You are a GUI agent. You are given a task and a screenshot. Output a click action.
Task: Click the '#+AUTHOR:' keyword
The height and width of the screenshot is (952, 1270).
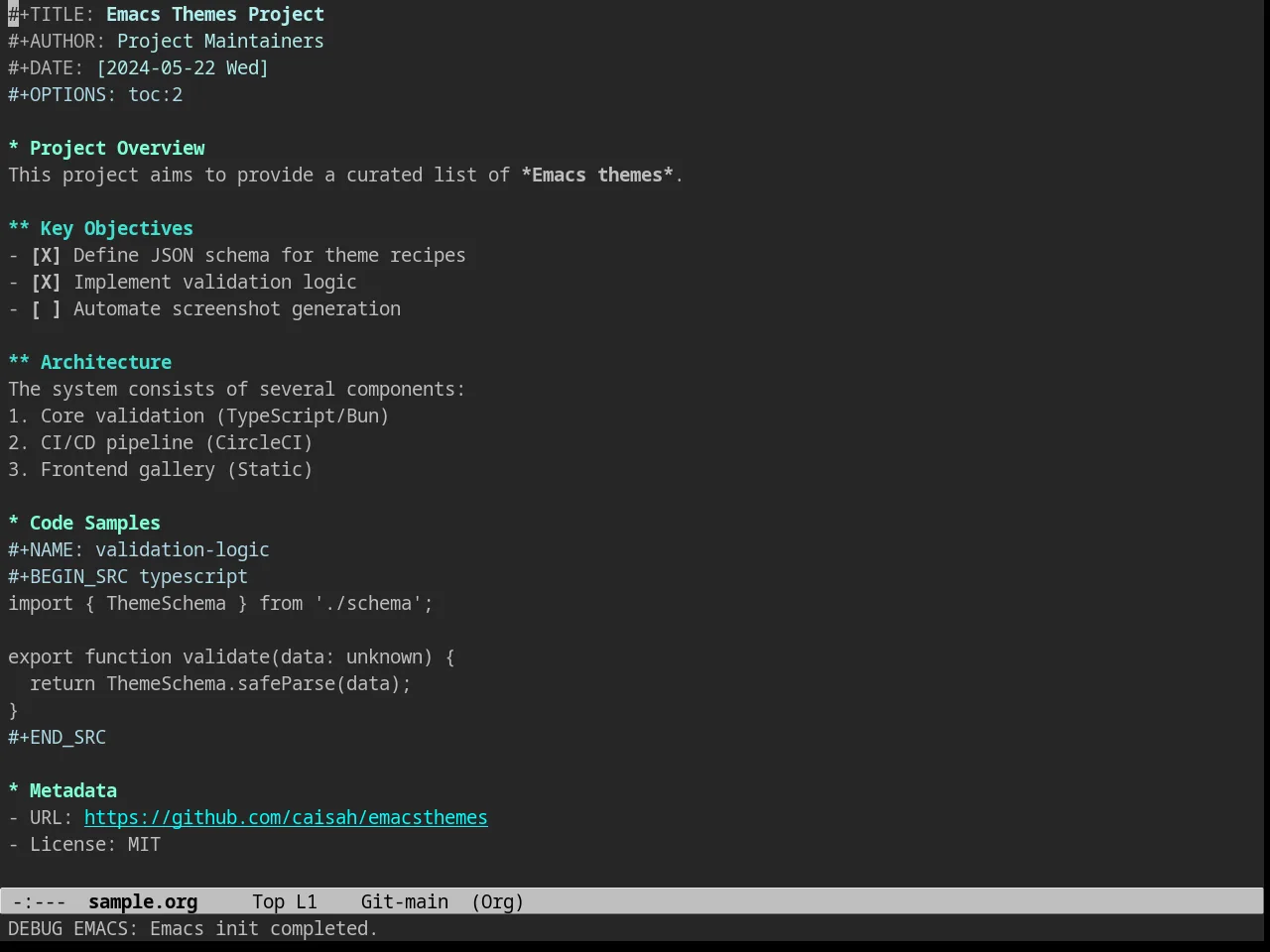57,42
